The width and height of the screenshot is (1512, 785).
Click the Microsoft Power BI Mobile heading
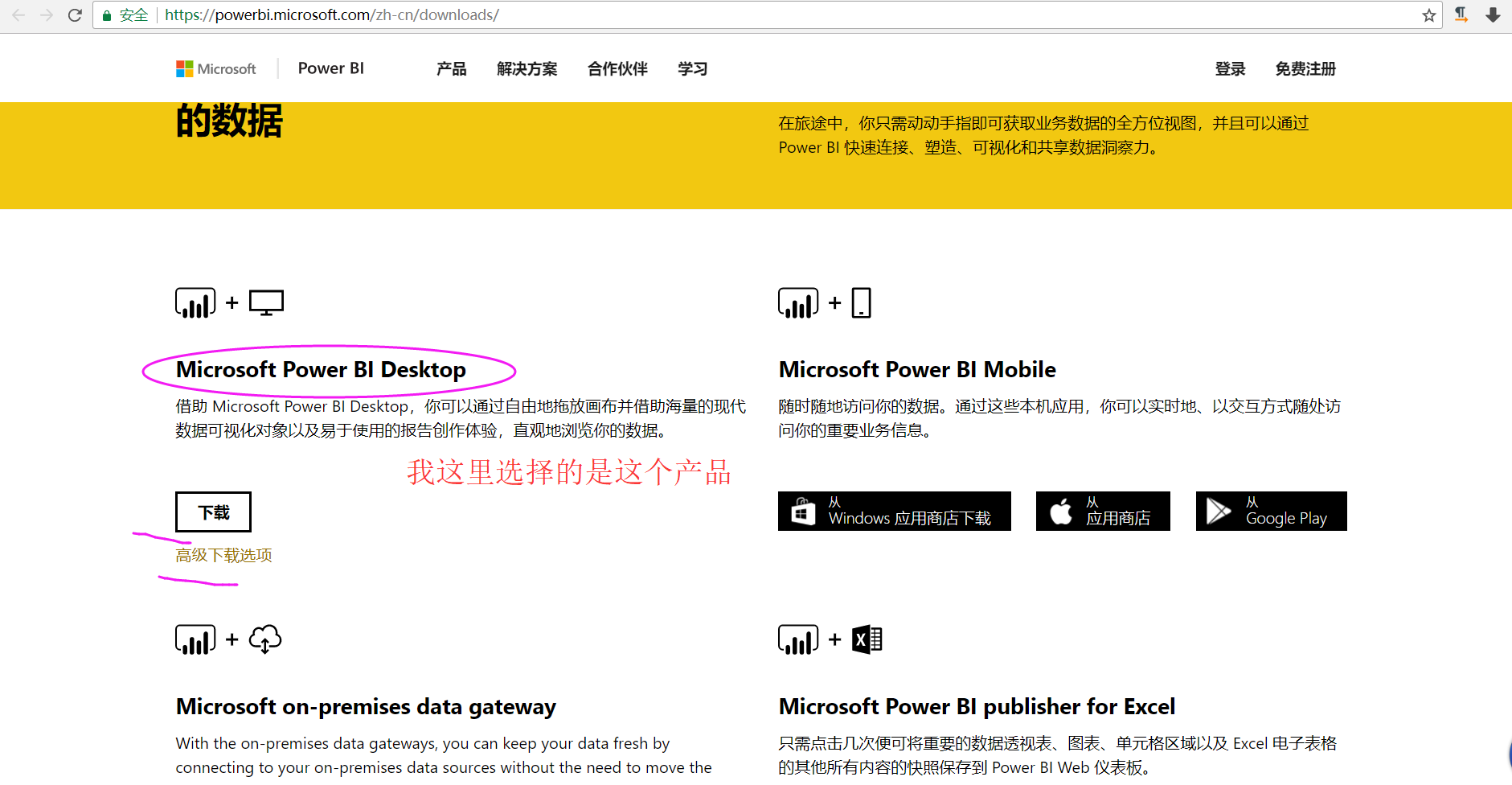coord(917,370)
